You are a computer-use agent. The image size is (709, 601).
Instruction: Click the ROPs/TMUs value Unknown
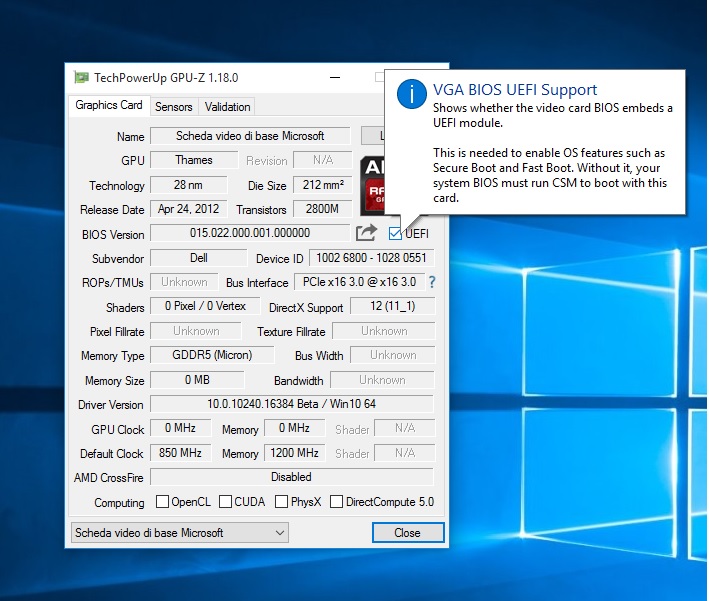[184, 282]
